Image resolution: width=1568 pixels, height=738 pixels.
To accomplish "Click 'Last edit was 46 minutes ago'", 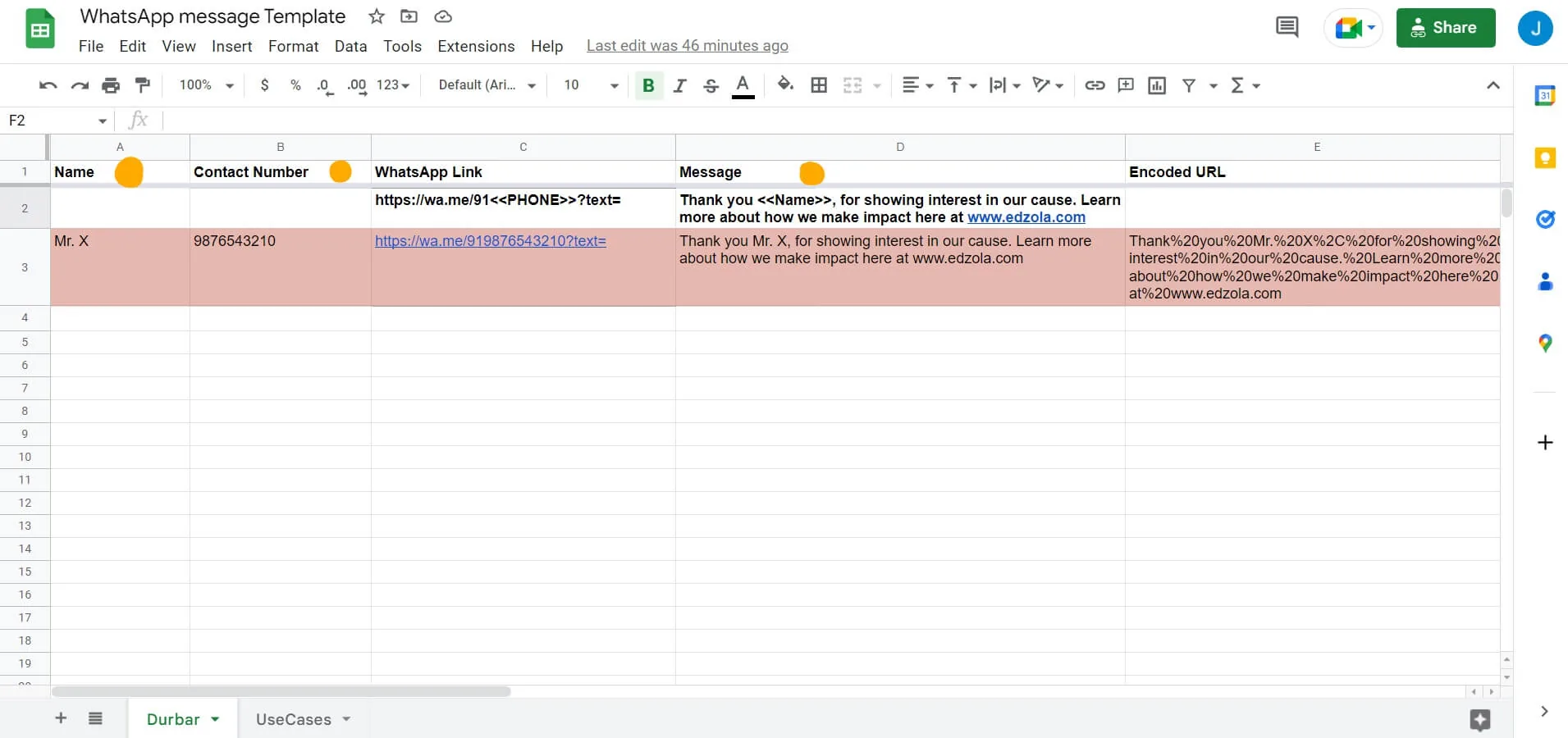I will pos(688,46).
